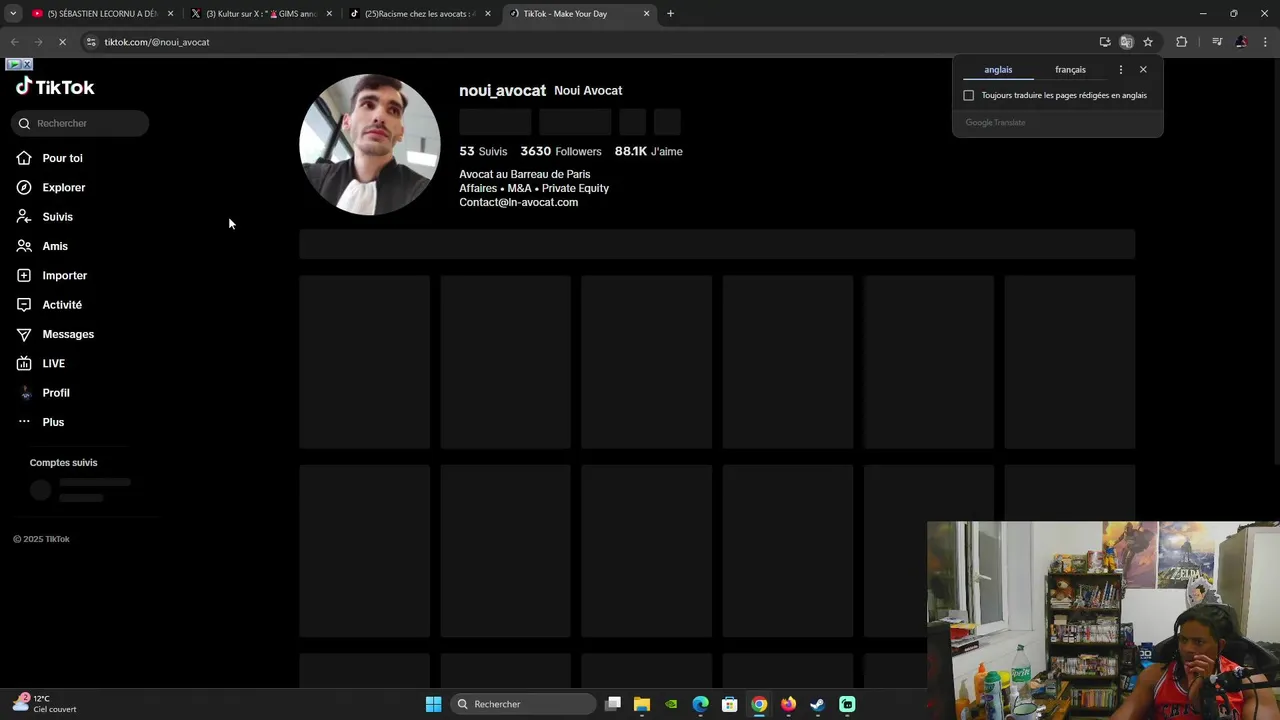Open the Extensions menu
Viewport: 1280px width, 720px height.
tap(1181, 42)
